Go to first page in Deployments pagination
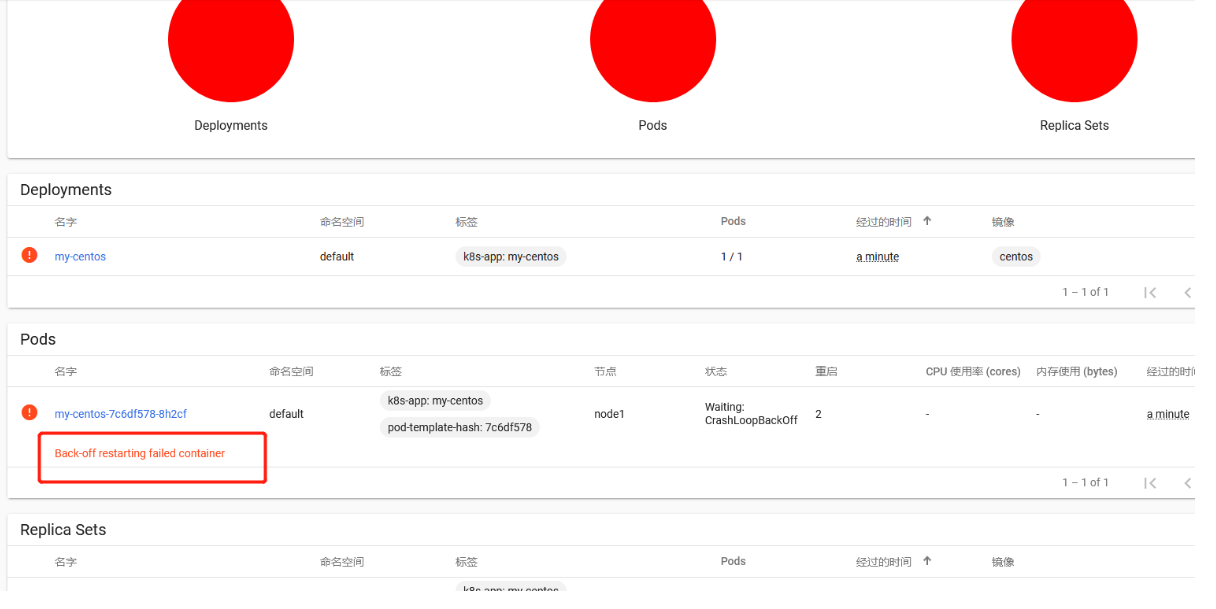The width and height of the screenshot is (1216, 609). [1149, 291]
